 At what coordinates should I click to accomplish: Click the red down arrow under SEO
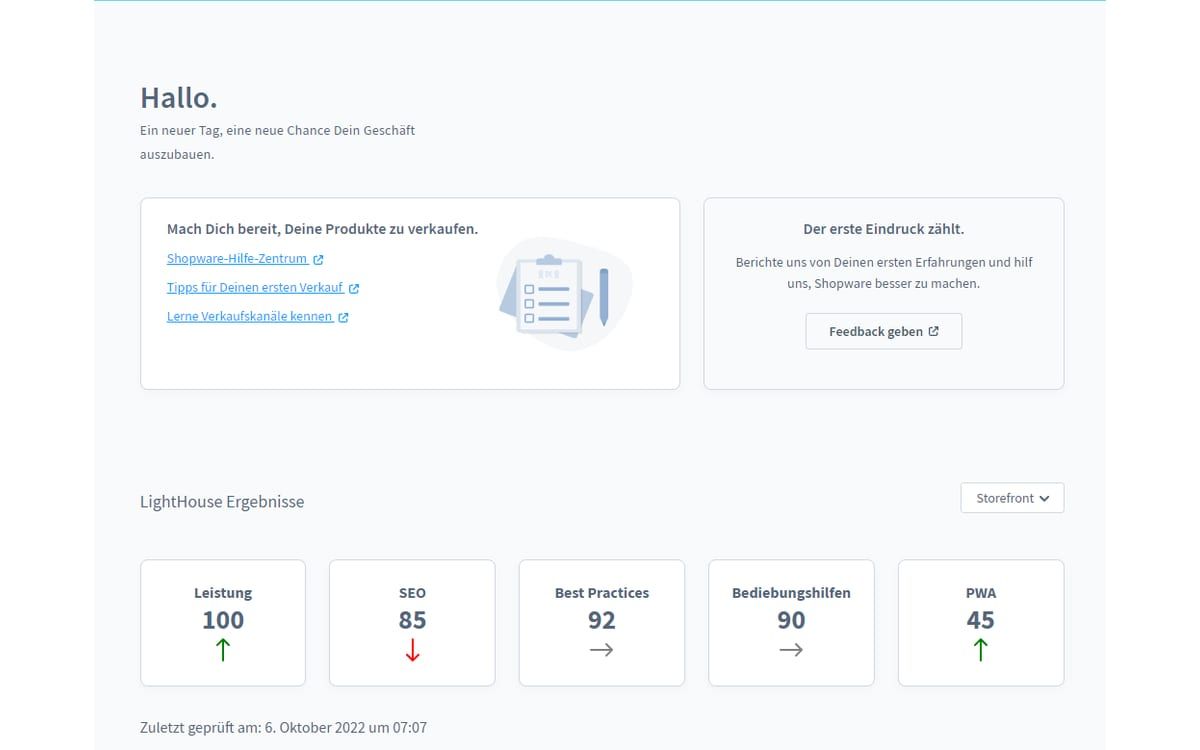[x=412, y=650]
